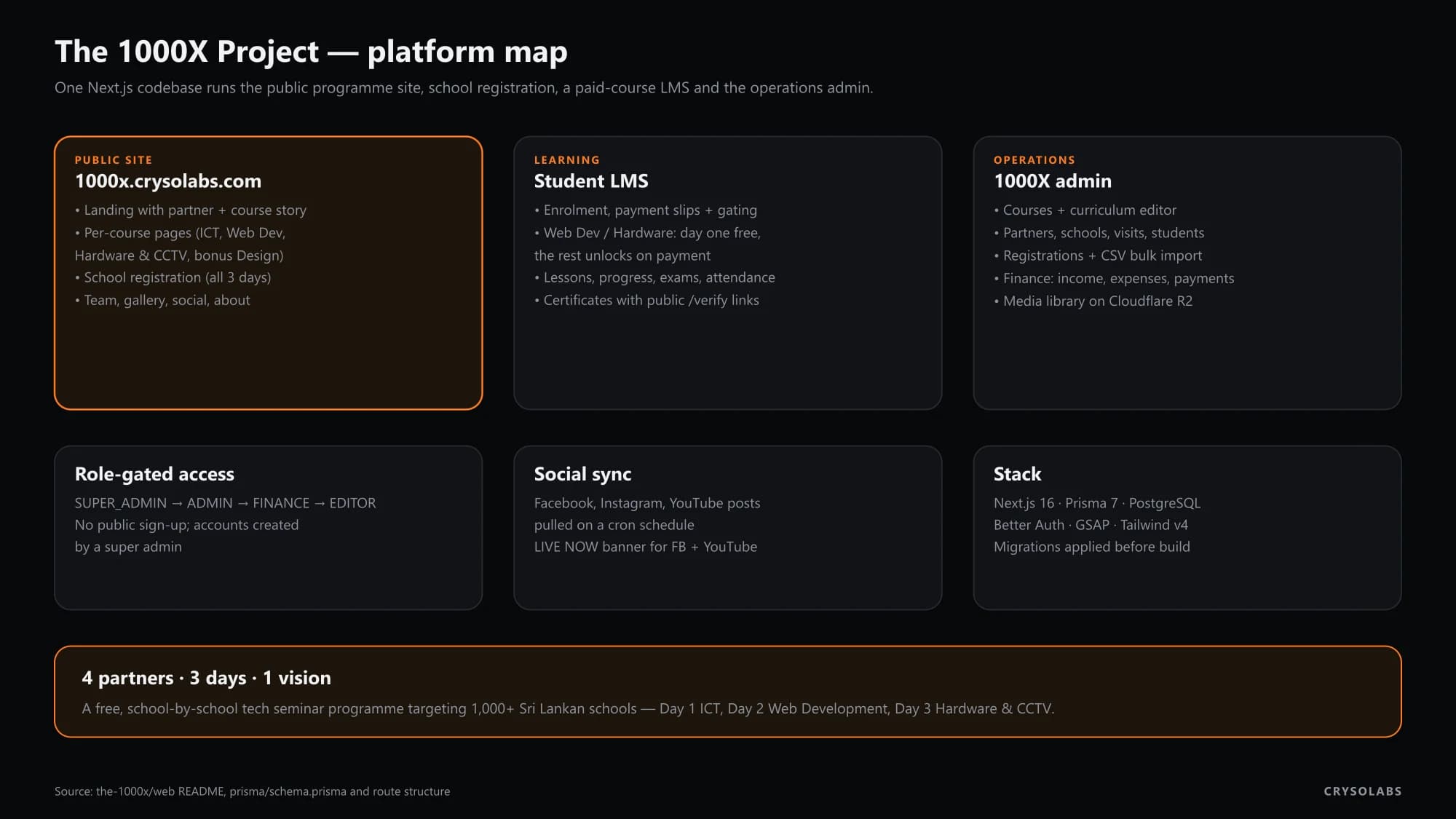Select the 'OPERATIONS' label
This screenshot has width=1456, height=819.
1034,160
